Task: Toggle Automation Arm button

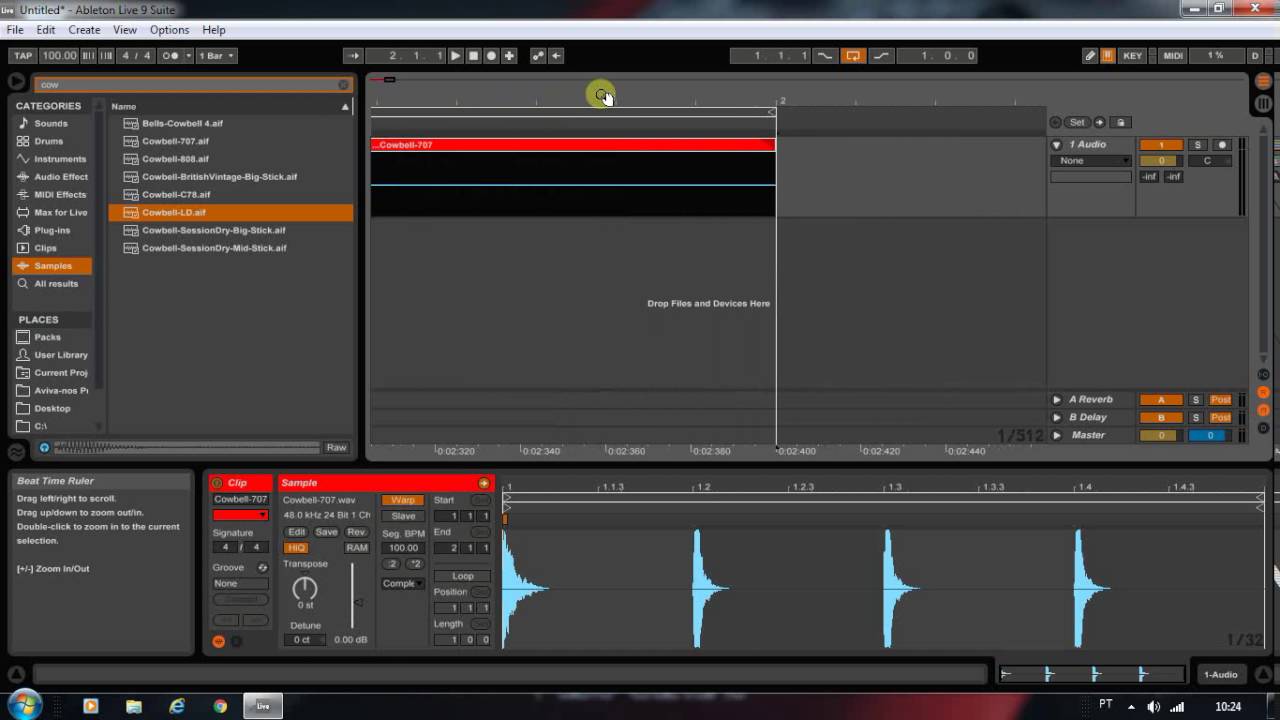Action: pos(538,56)
